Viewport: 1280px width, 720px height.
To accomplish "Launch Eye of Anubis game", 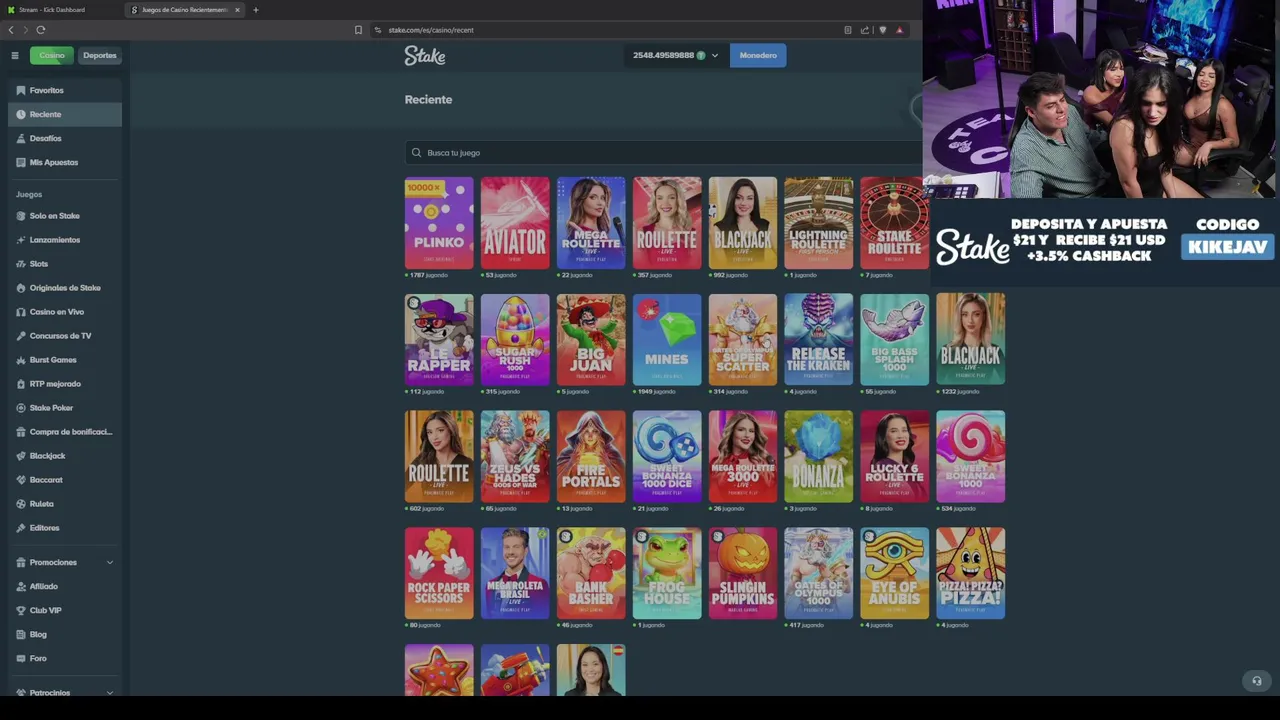I will [895, 574].
